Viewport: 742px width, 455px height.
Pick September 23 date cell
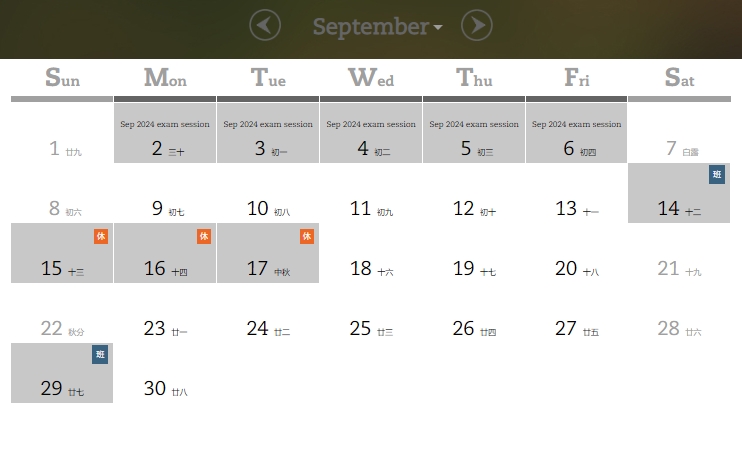point(165,329)
